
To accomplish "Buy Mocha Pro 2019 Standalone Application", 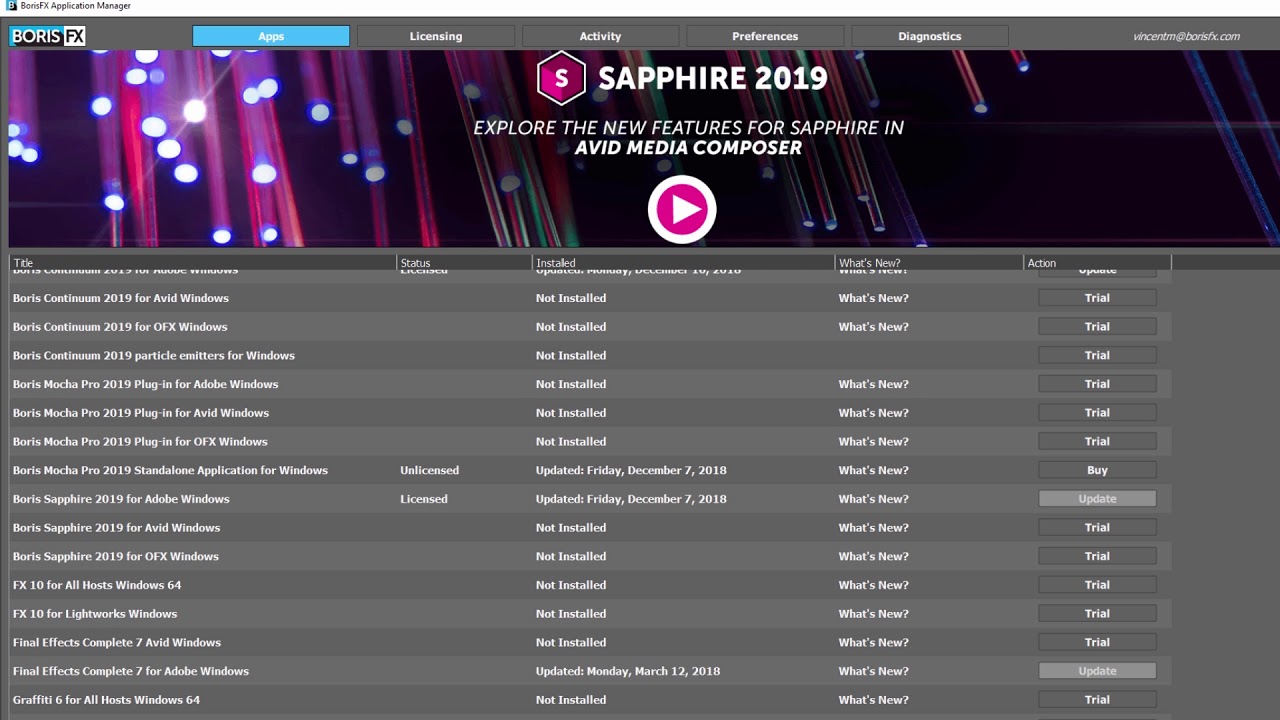I will coord(1097,470).
